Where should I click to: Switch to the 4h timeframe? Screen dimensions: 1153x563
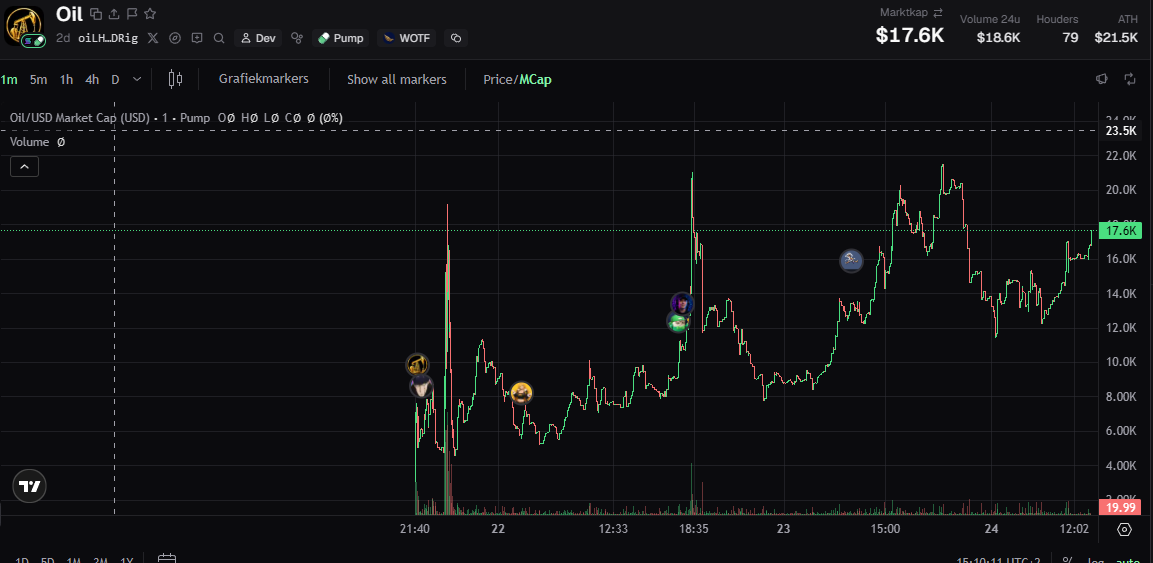pyautogui.click(x=92, y=79)
